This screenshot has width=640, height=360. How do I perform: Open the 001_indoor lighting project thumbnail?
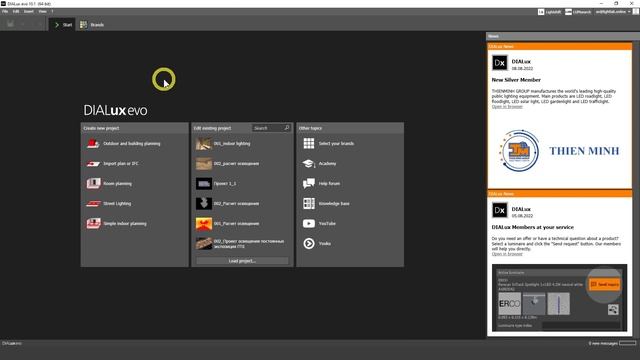point(204,144)
